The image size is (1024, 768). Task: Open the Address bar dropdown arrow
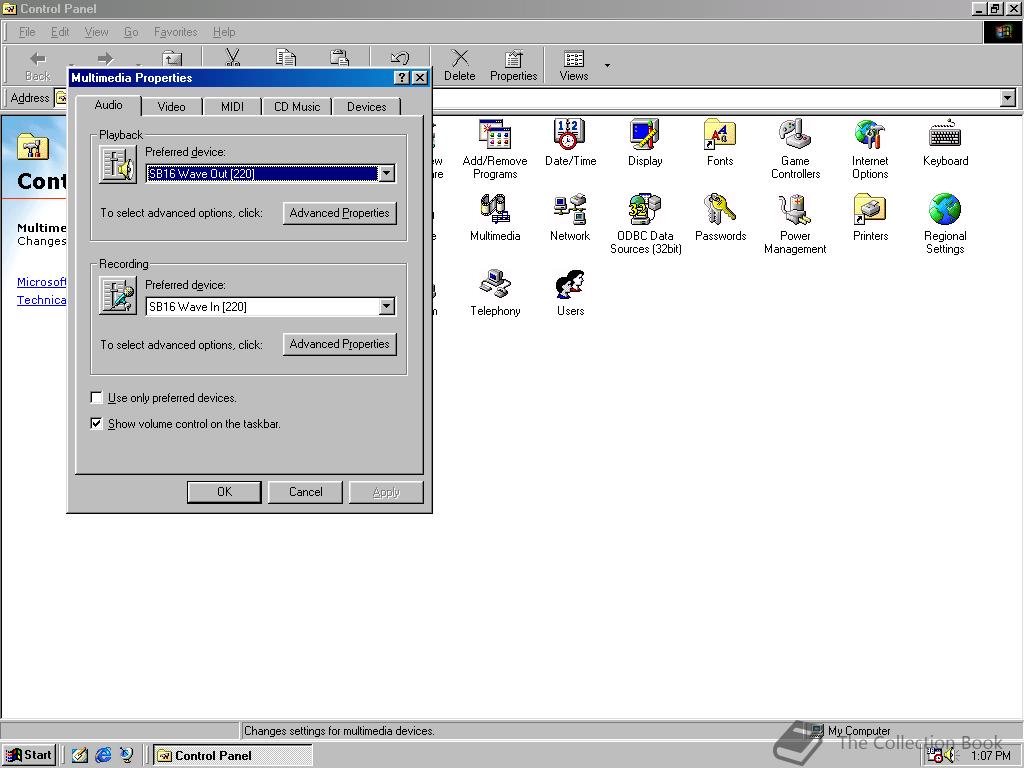tap(1008, 99)
